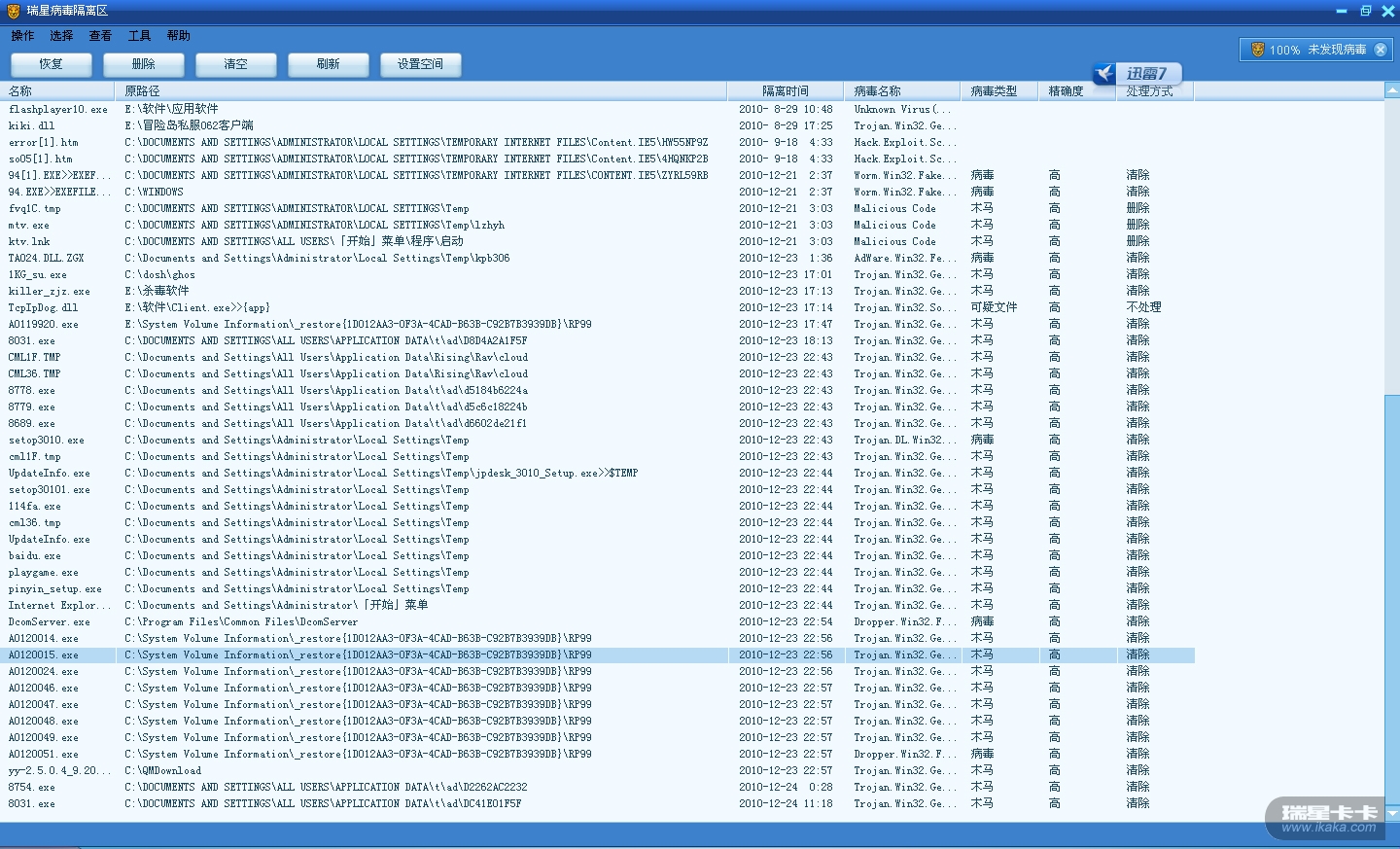Click the 迅雷7 floating bird icon
1400x849 pixels.
tap(1105, 74)
